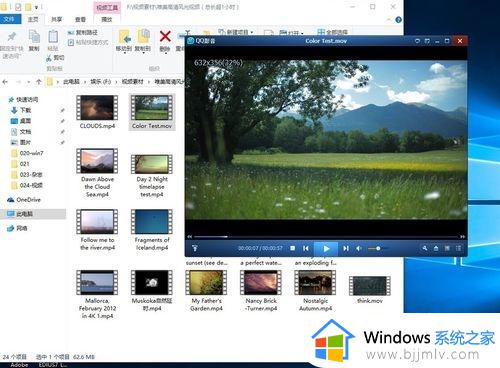Click Paste shortcut in ribbon
Image resolution: width=500 pixels, height=368 pixels.
coord(88,42)
